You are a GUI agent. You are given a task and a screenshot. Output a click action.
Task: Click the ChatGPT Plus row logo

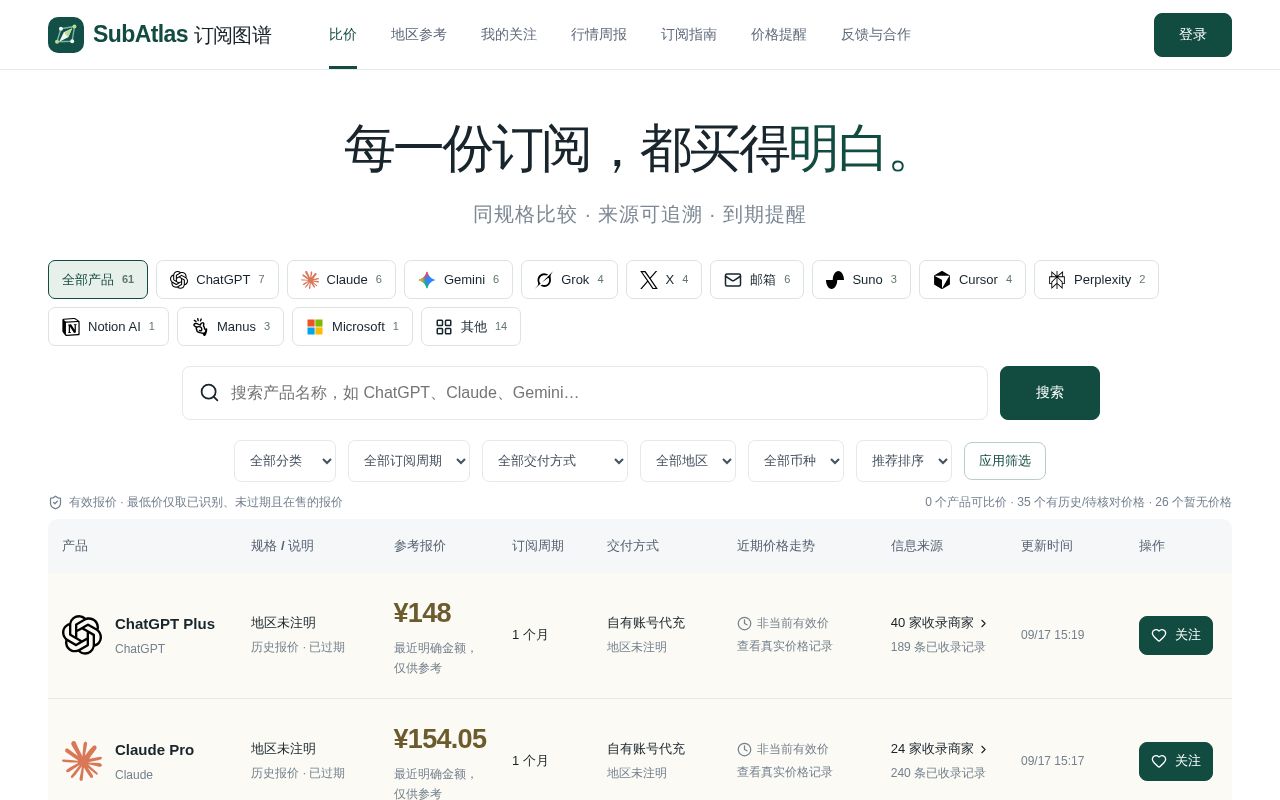click(x=82, y=635)
